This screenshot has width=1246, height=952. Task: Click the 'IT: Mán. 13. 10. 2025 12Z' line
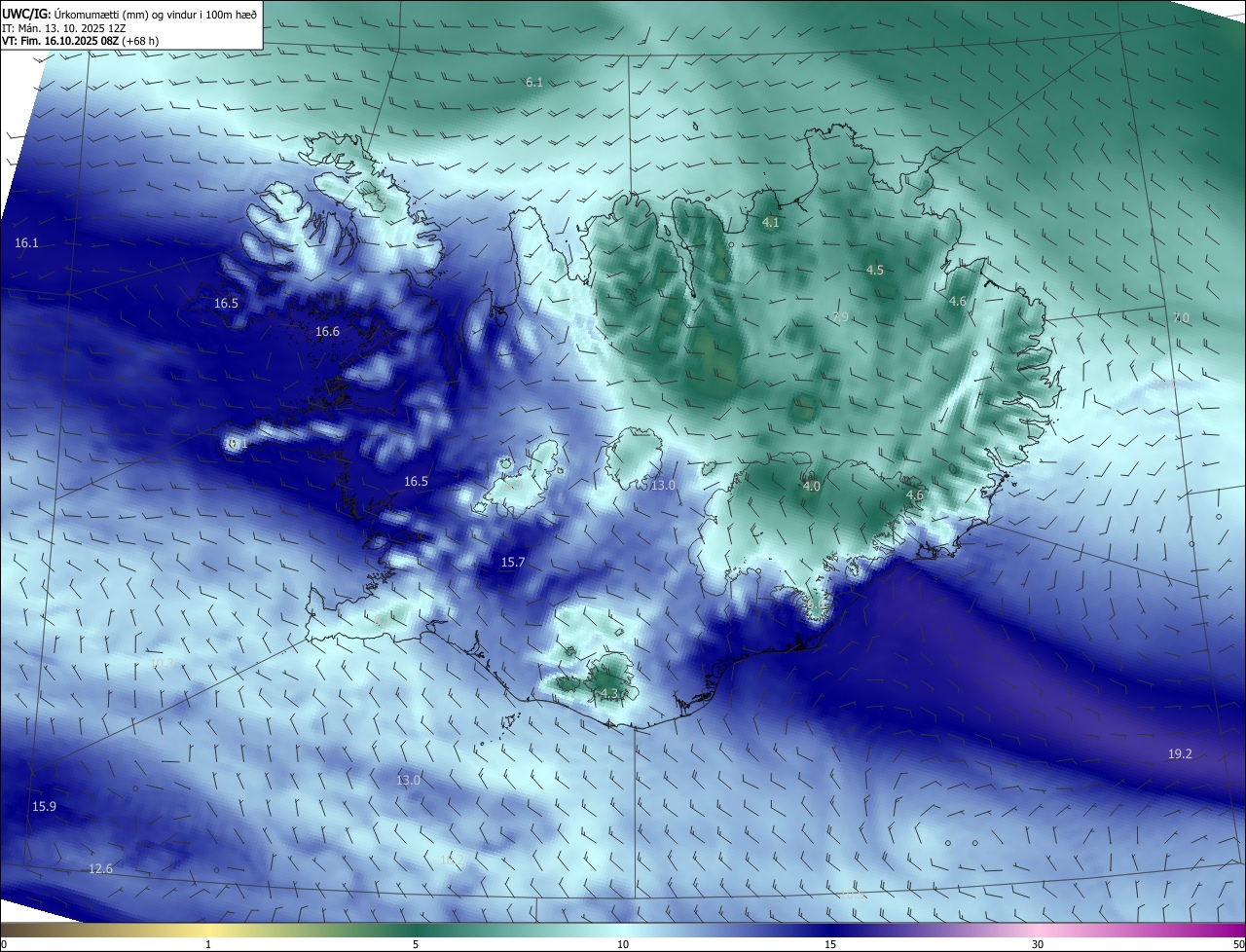tap(63, 28)
